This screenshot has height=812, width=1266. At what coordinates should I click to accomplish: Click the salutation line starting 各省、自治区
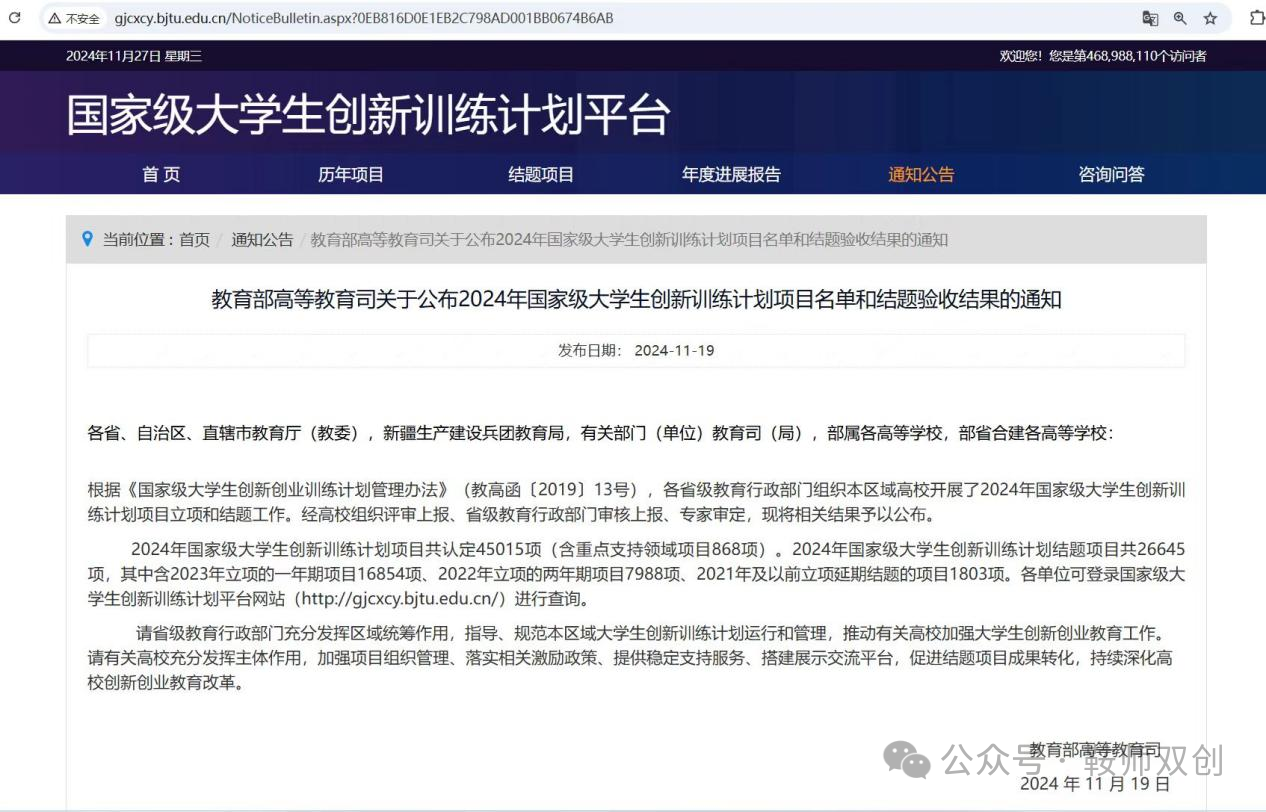(600, 433)
